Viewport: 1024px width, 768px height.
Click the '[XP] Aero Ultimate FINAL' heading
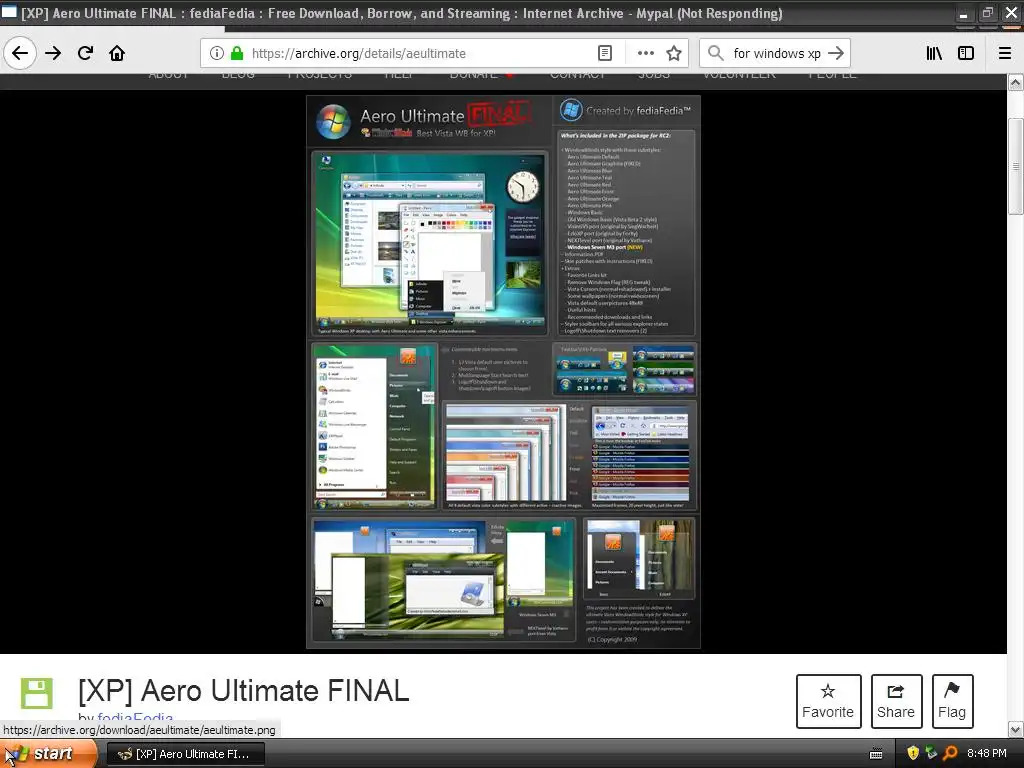coord(244,691)
